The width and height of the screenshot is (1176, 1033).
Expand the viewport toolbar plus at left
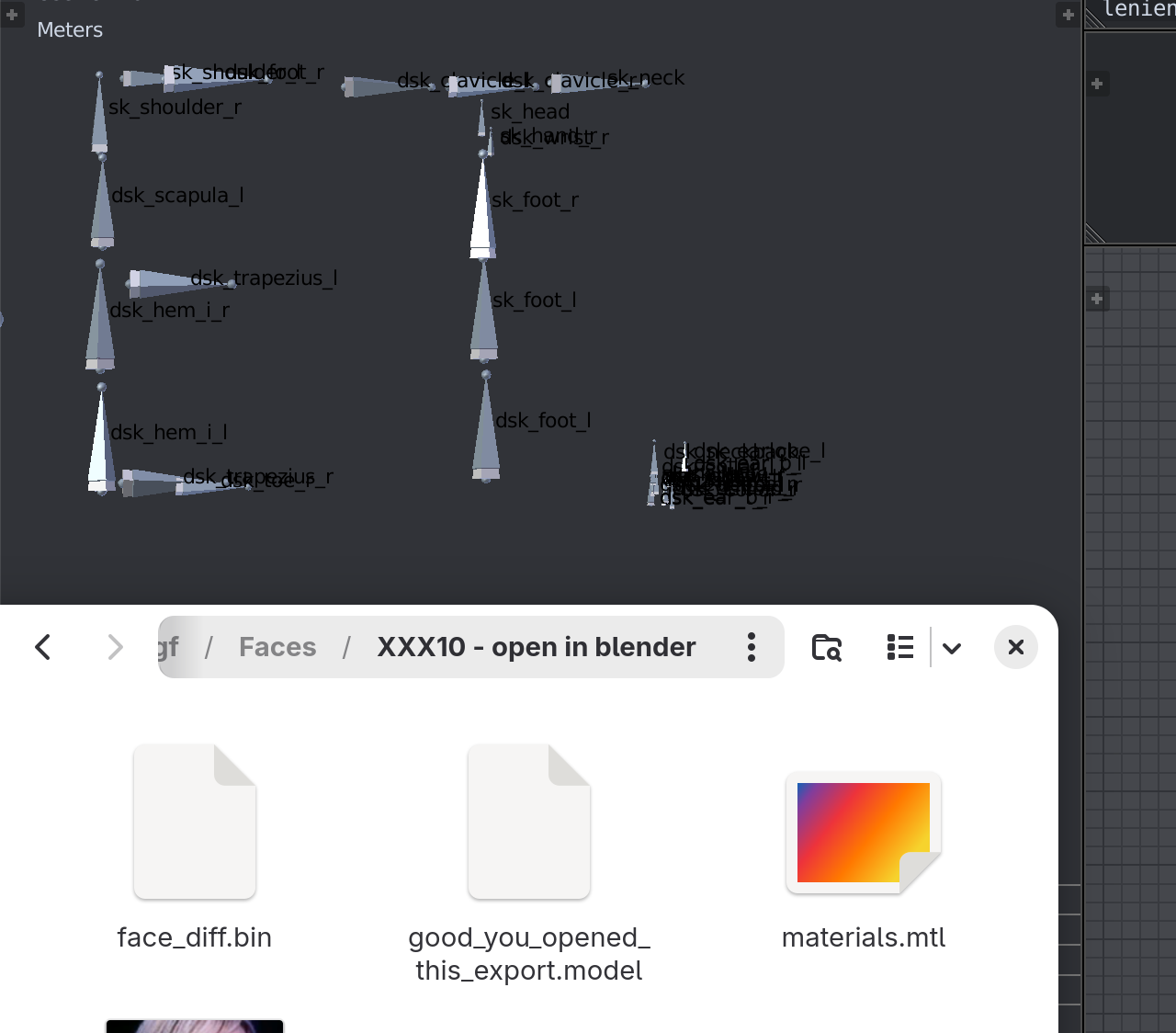[12, 15]
